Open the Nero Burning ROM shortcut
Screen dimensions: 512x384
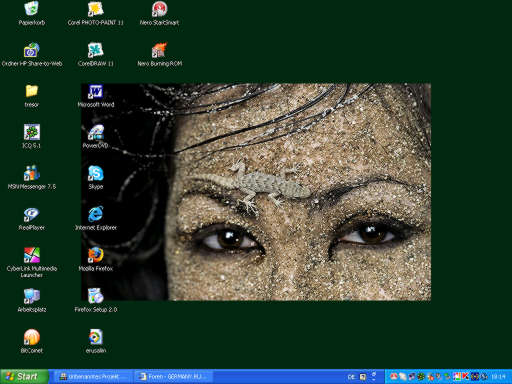tap(159, 50)
